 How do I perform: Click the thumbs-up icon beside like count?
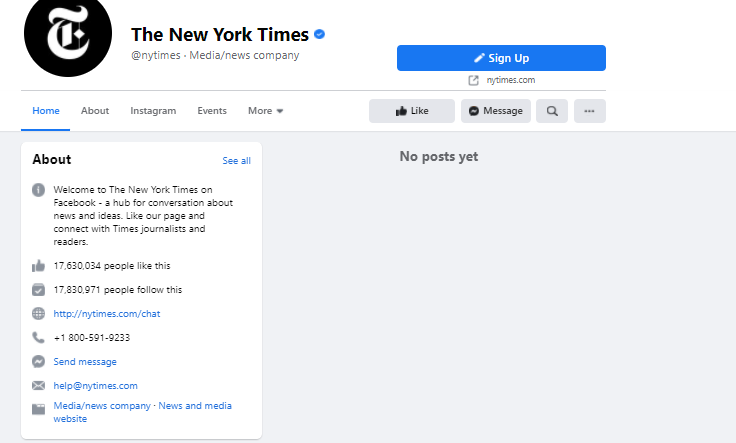coord(38,266)
